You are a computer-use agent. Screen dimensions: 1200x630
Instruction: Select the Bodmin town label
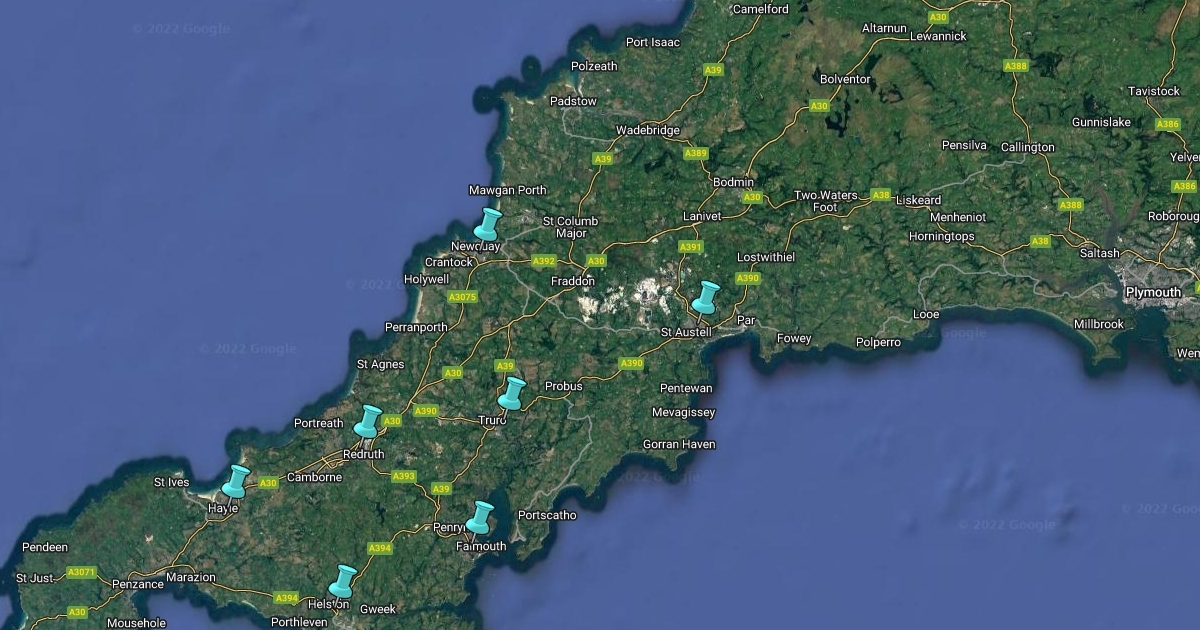[x=731, y=183]
